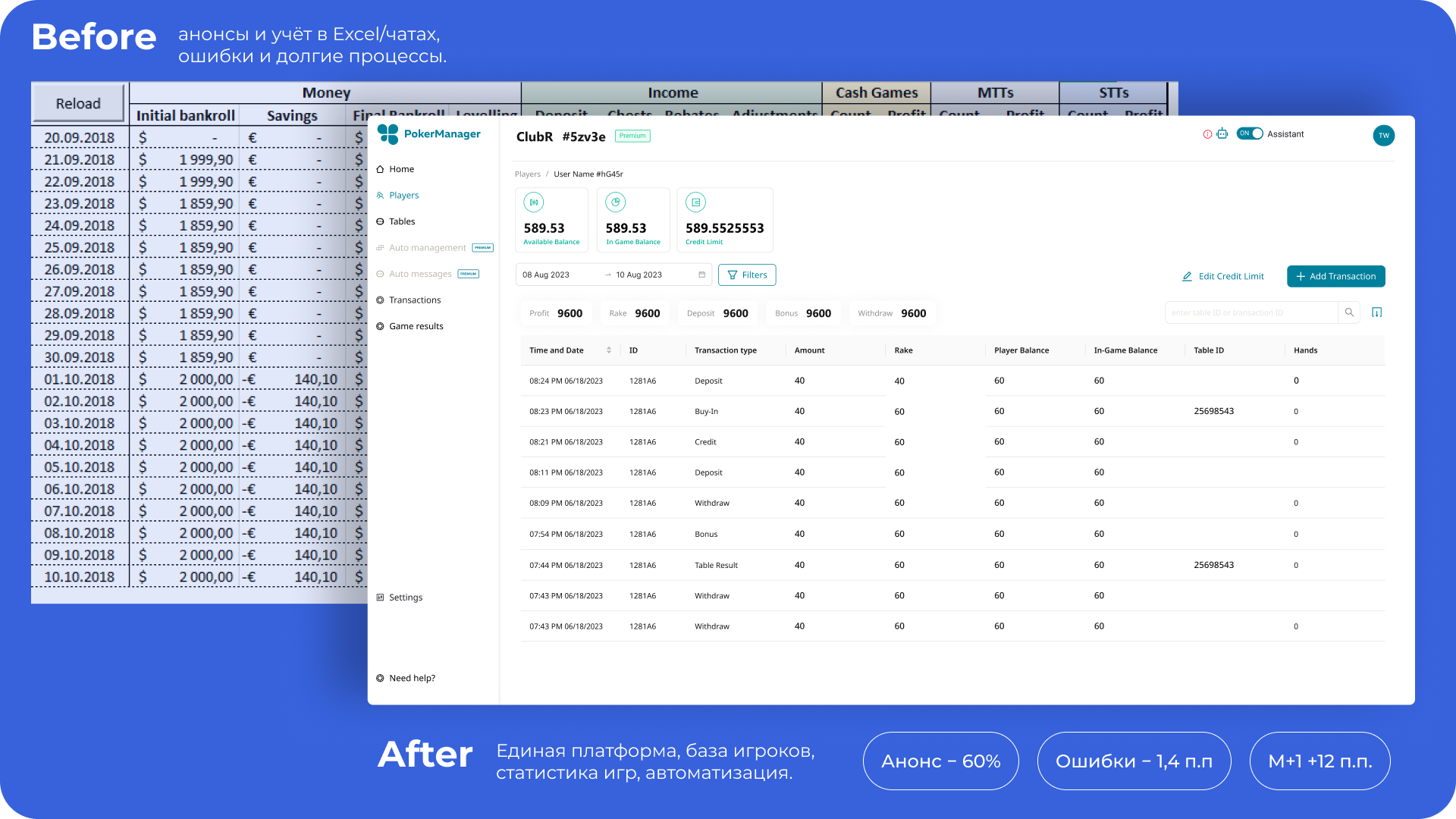Click calendar icon in date range

pyautogui.click(x=701, y=275)
